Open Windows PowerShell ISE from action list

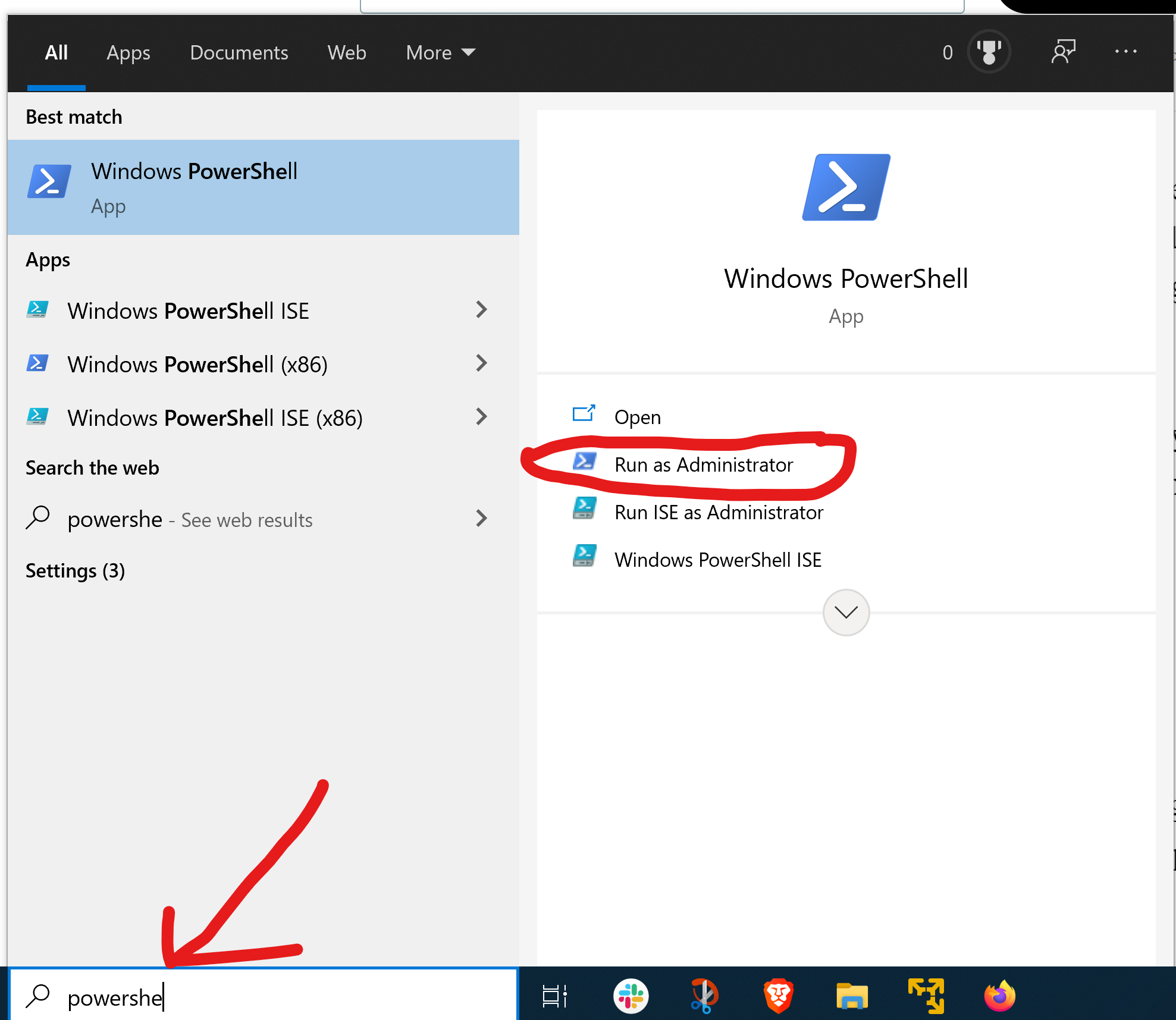[718, 560]
